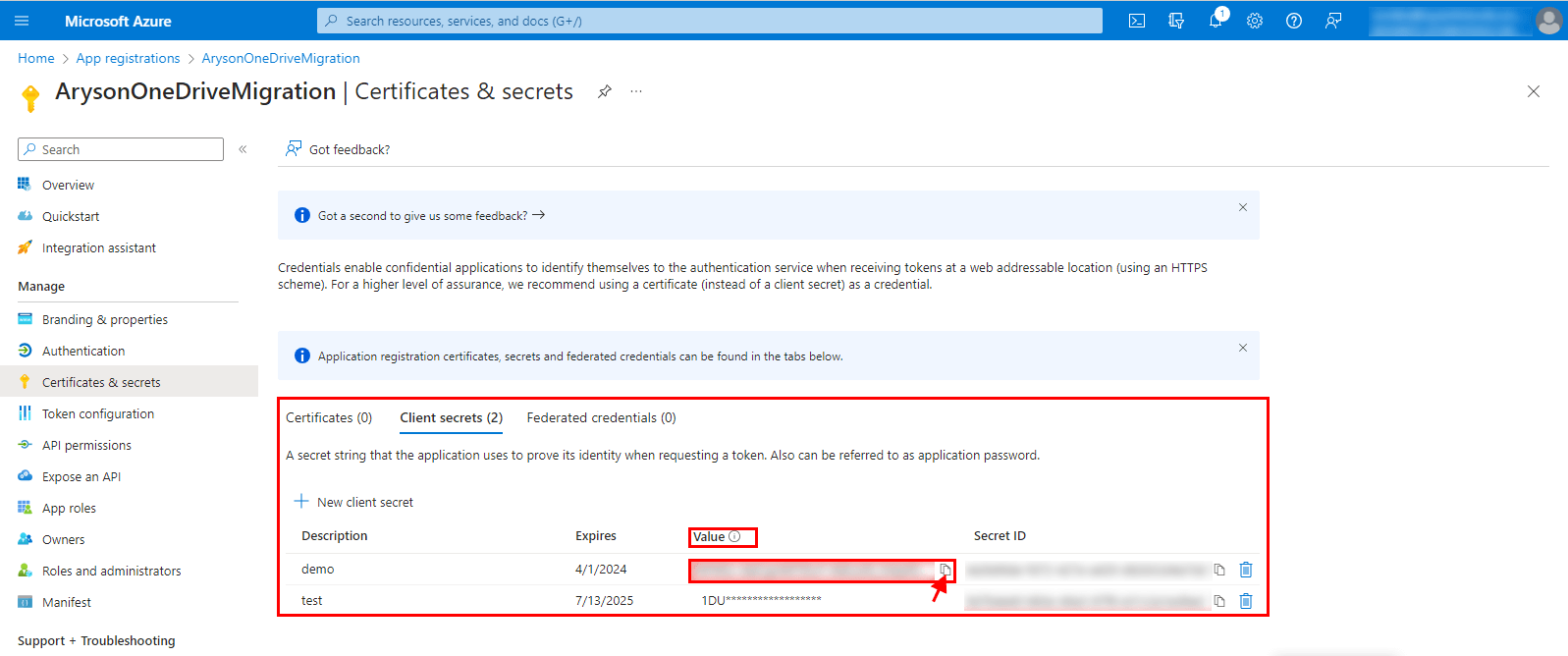Delete the demo client secret
This screenshot has width=1568, height=656.
(1246, 570)
